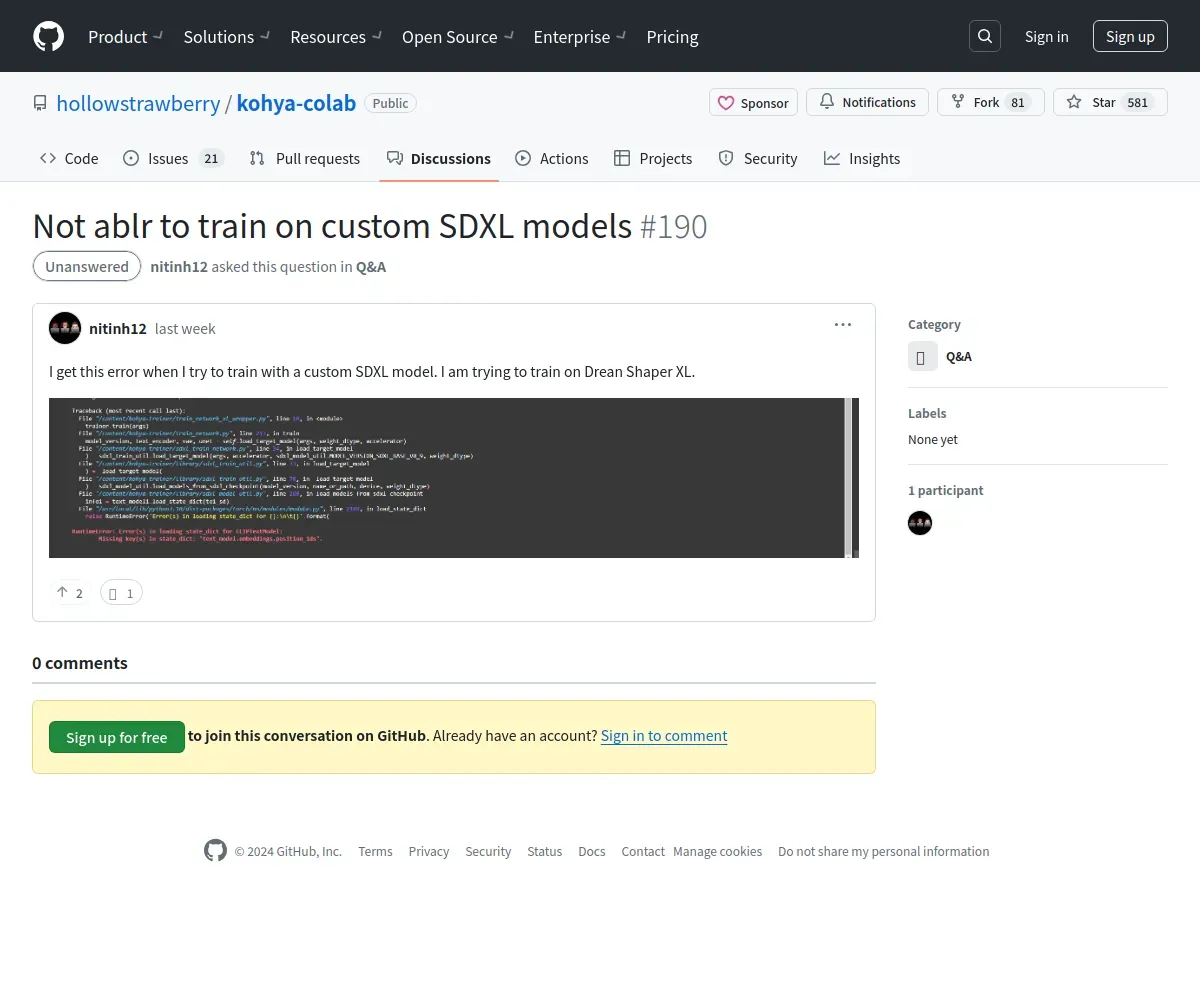Open Contact link in footer
The width and height of the screenshot is (1200, 1000).
point(643,851)
